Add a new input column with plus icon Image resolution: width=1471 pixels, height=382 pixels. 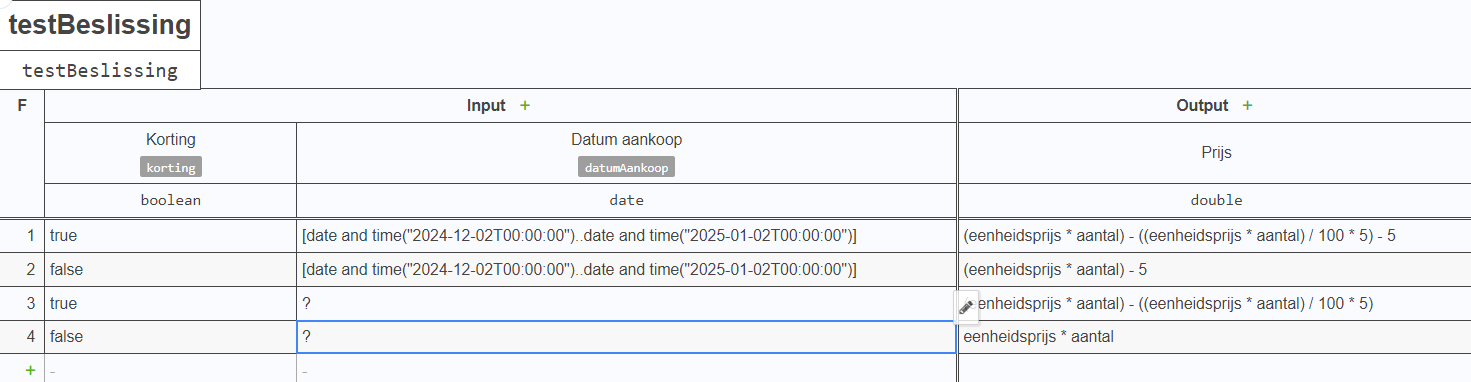tap(525, 106)
